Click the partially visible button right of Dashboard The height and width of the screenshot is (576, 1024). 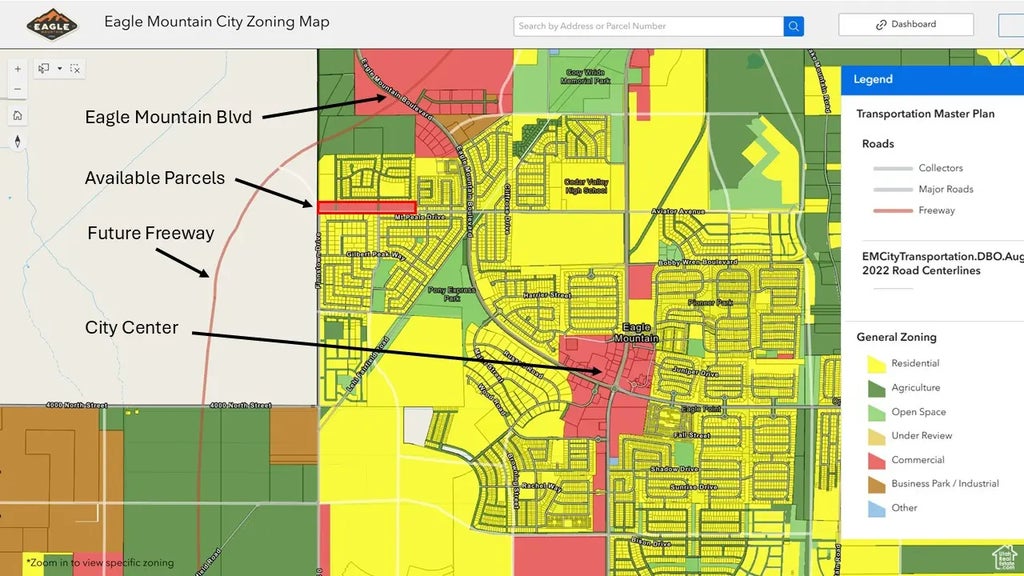click(1010, 25)
